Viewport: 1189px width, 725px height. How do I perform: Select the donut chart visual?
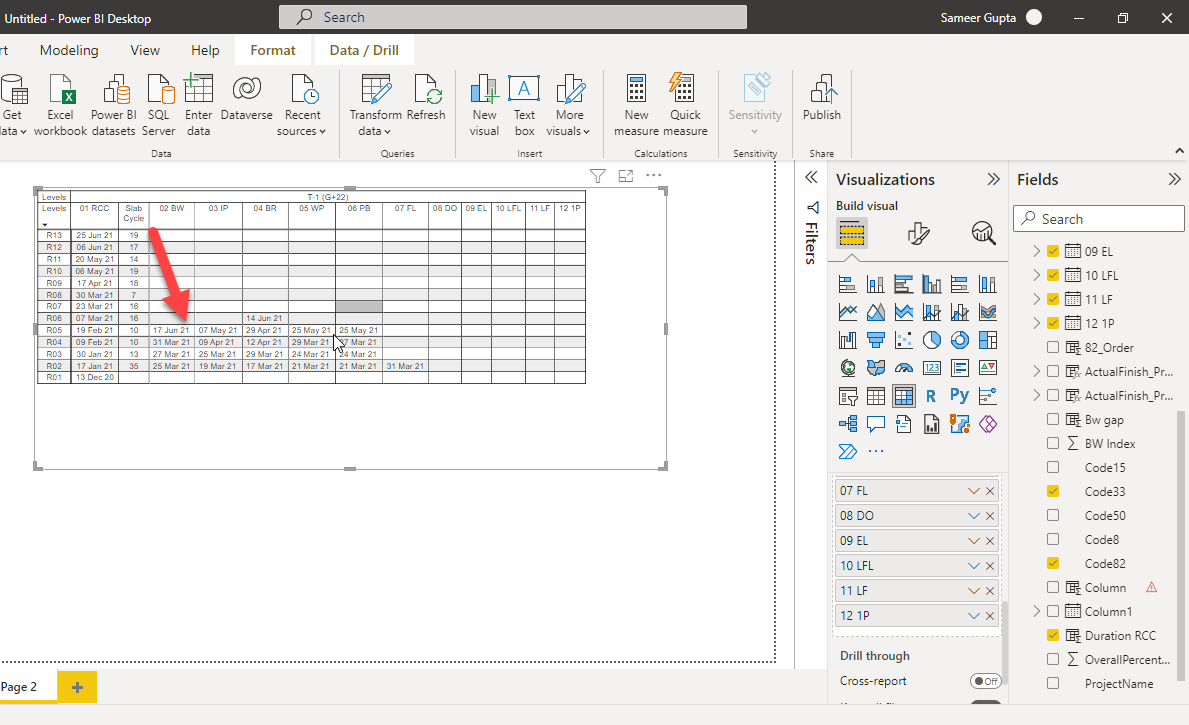pyautogui.click(x=959, y=340)
